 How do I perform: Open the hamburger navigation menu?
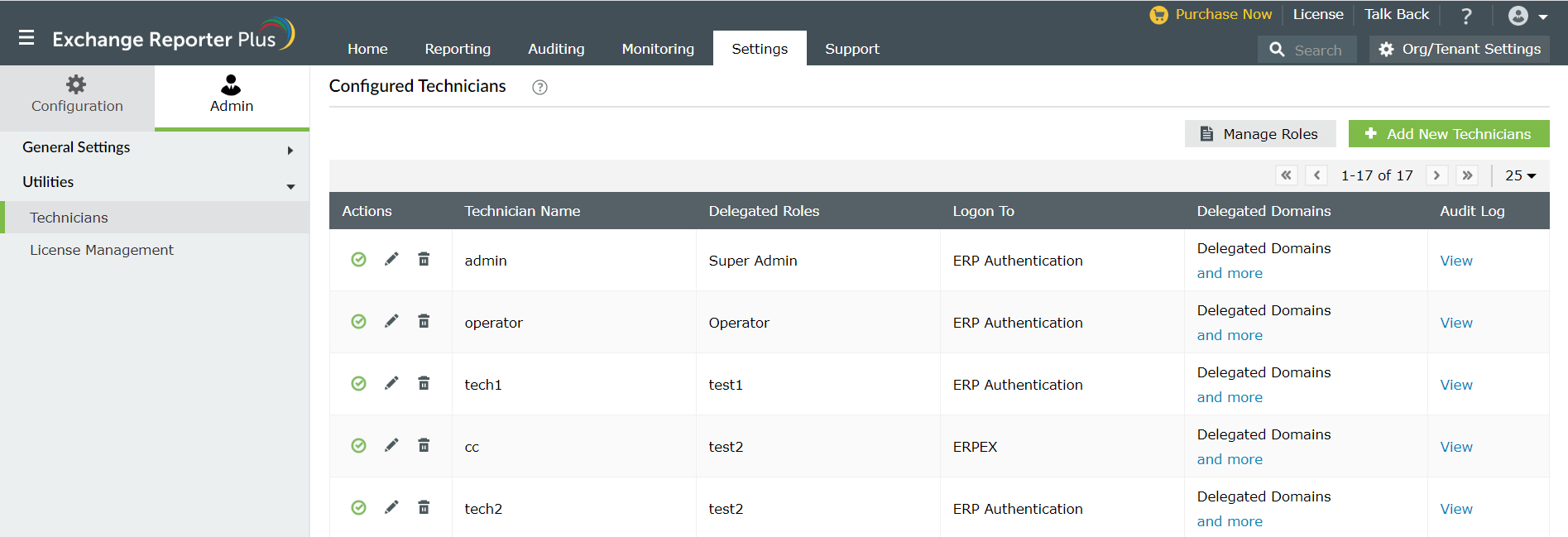pyautogui.click(x=26, y=37)
